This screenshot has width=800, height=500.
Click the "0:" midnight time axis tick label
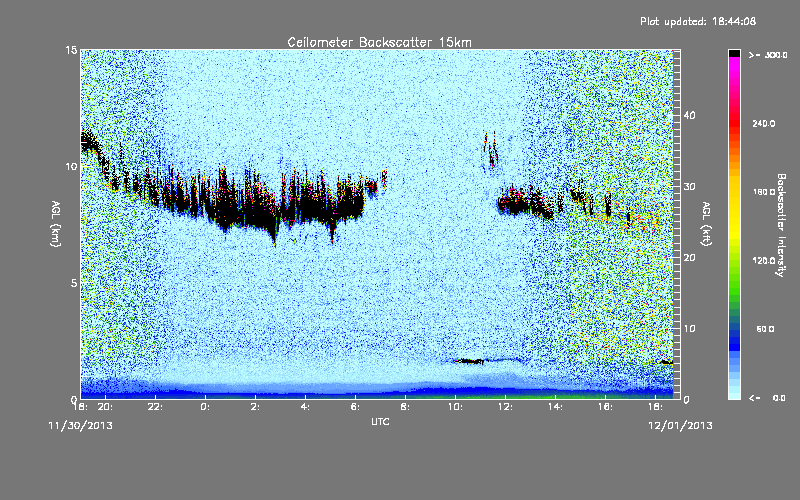[205, 407]
